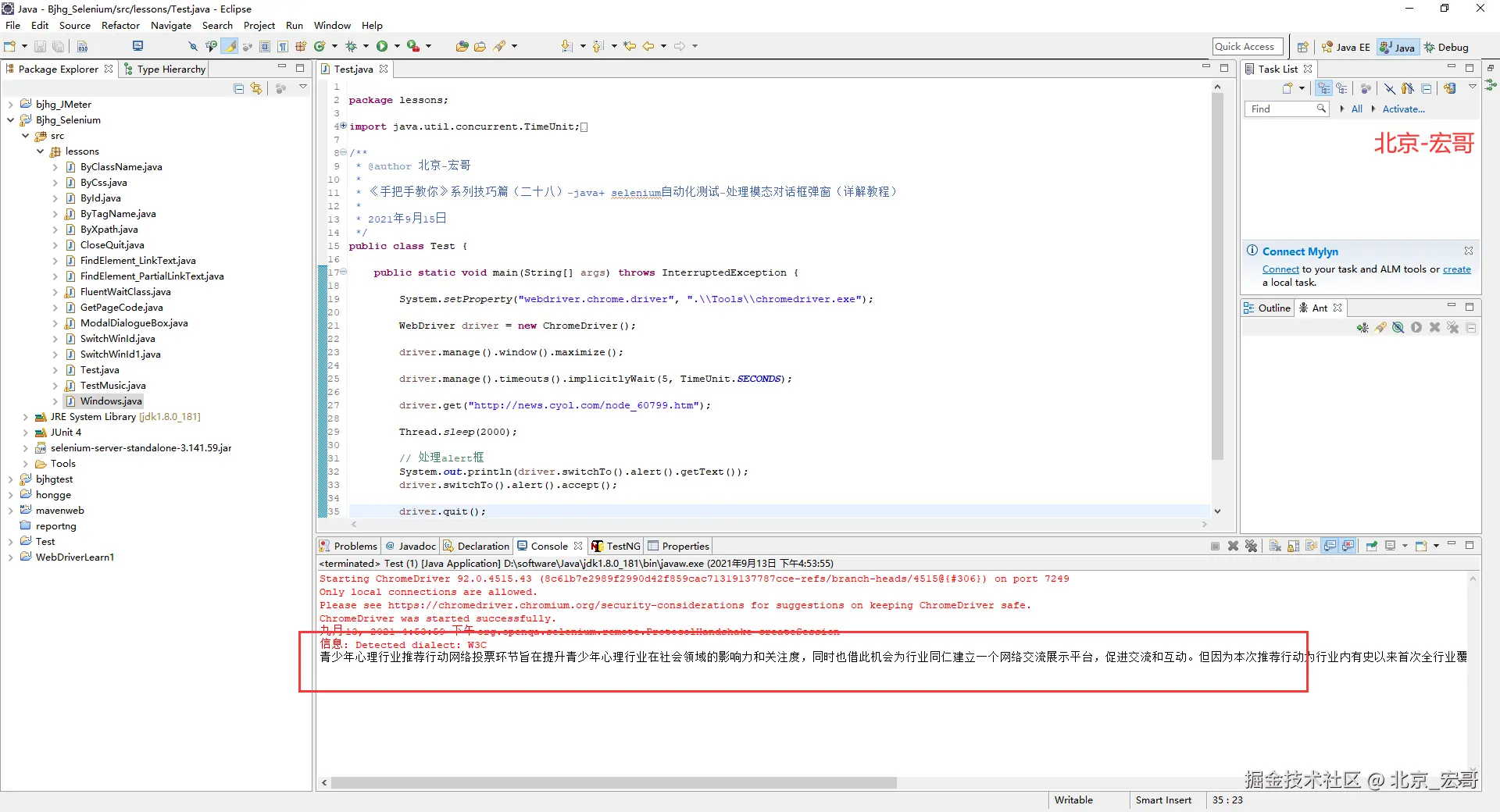This screenshot has height=812, width=1500.
Task: Click Add Buildfiles with Search icon in Ant
Action: pos(1380,328)
